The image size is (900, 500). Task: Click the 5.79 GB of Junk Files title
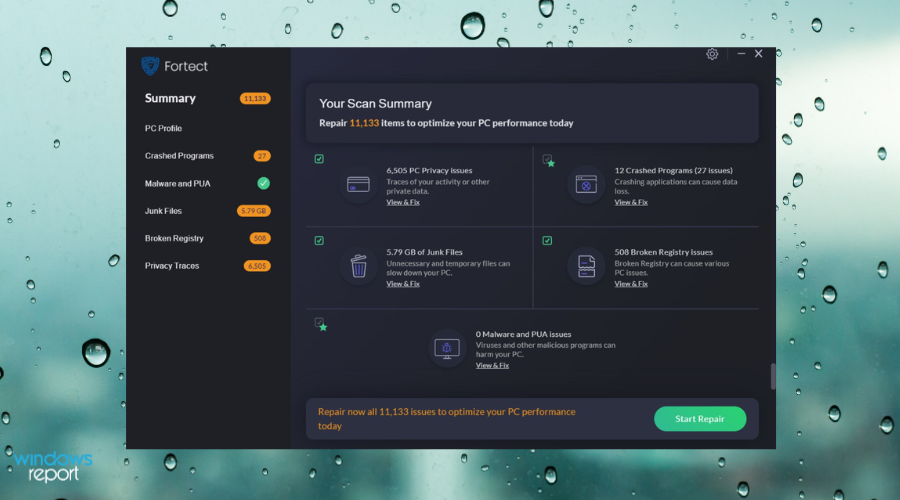pyautogui.click(x=424, y=252)
